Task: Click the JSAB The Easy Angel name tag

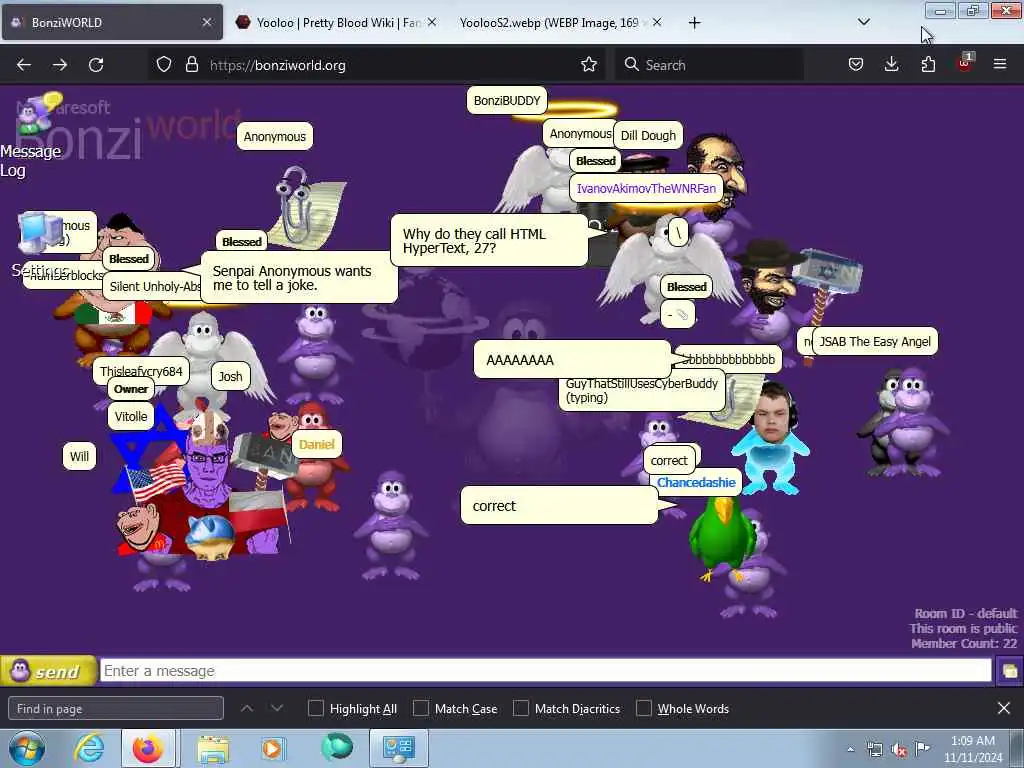Action: [874, 342]
